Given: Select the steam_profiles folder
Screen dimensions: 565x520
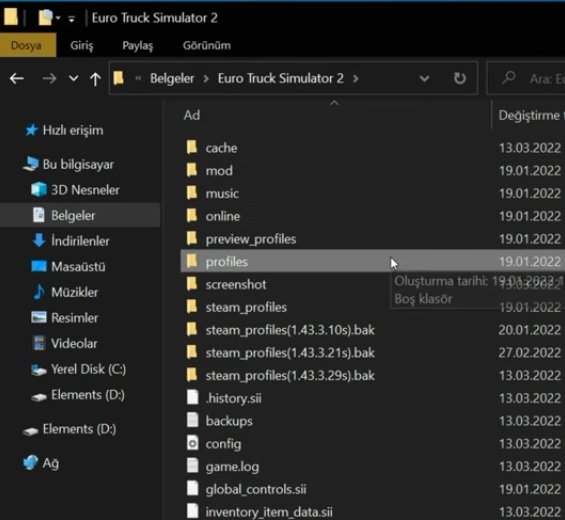Looking at the screenshot, I should point(246,307).
